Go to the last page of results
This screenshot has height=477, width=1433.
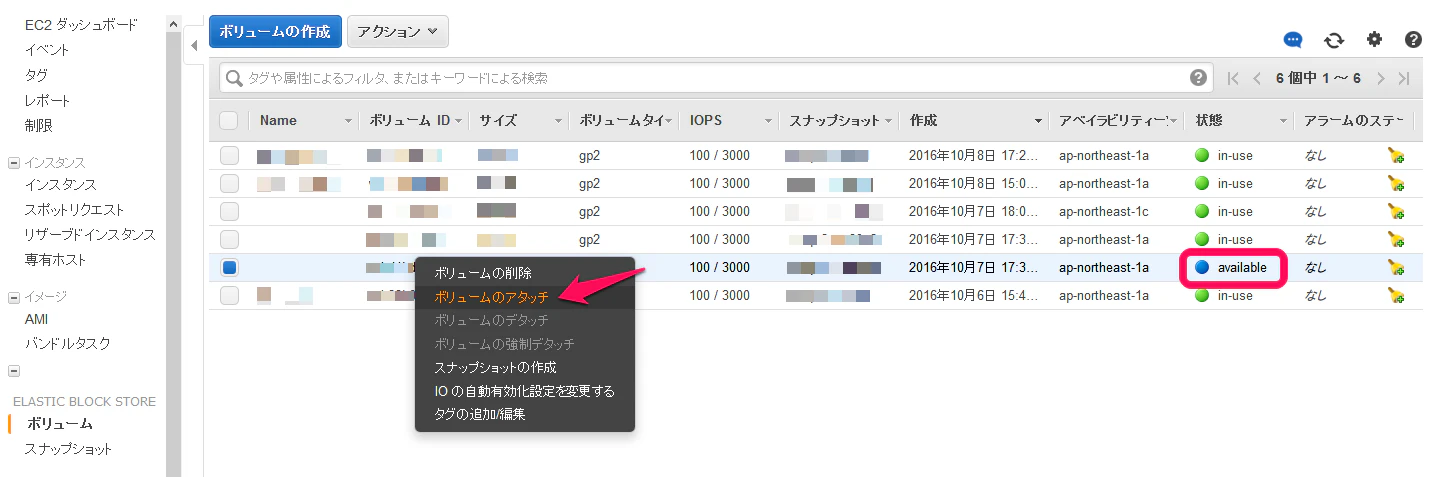click(1404, 78)
